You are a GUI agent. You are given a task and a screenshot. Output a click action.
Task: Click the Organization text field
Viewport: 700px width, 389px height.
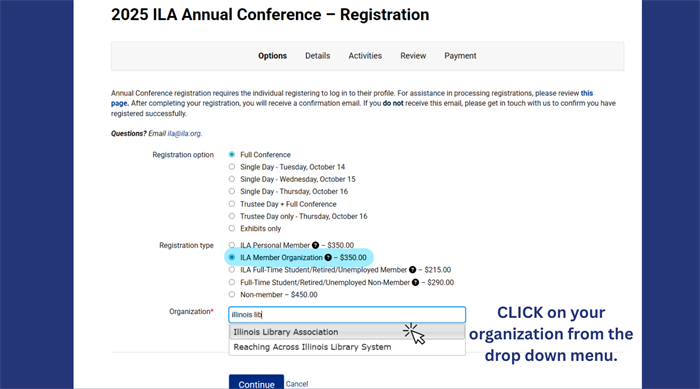[x=347, y=314]
